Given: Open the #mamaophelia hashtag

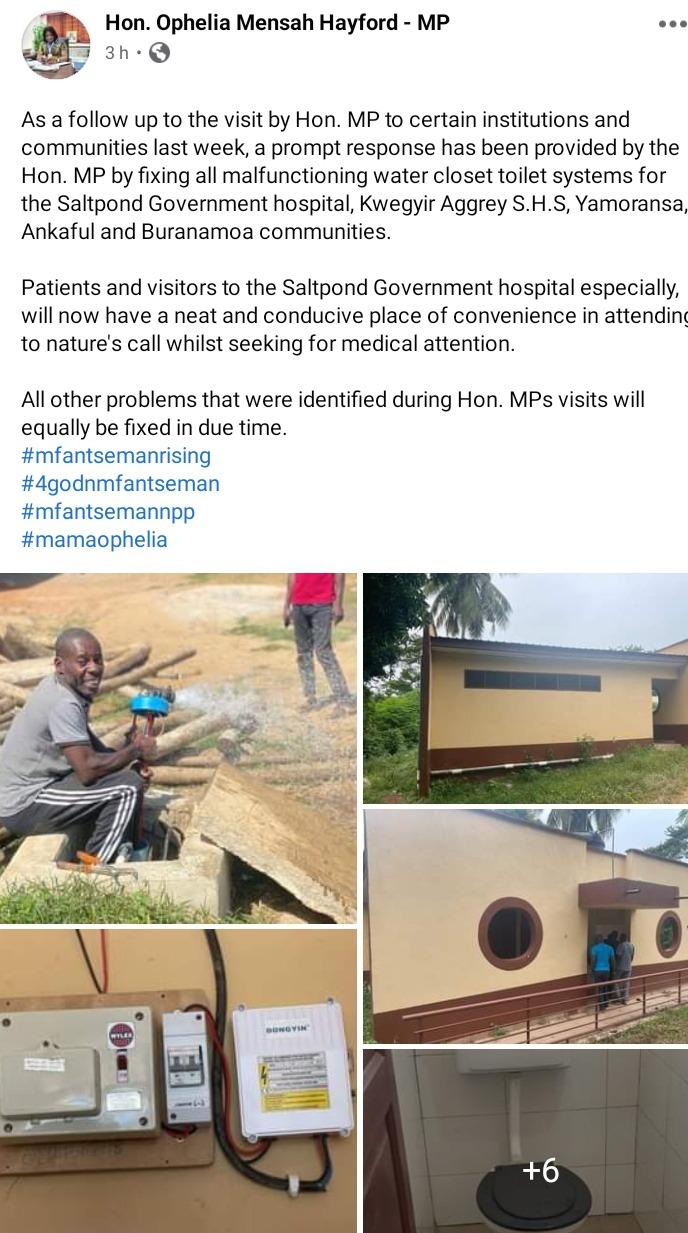Looking at the screenshot, I should [x=94, y=540].
